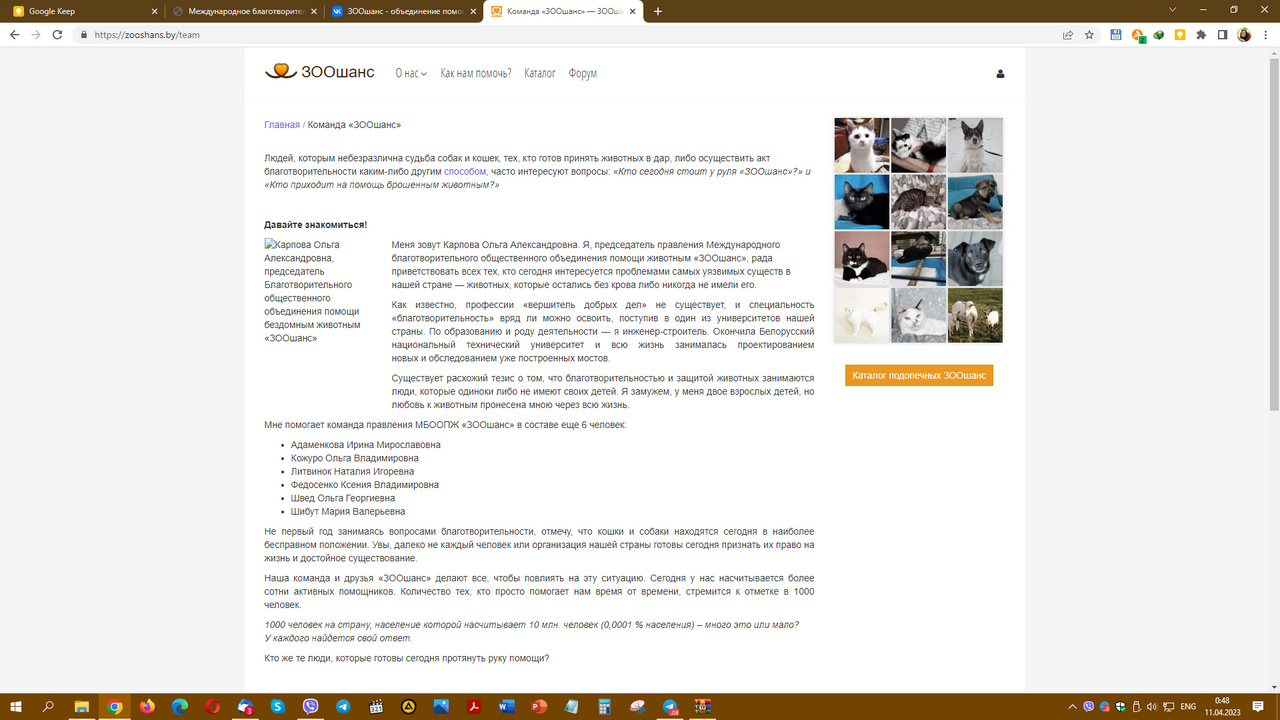Open the Chrome extensions puzzle icon
This screenshot has width=1280, height=720.
[x=1201, y=34]
